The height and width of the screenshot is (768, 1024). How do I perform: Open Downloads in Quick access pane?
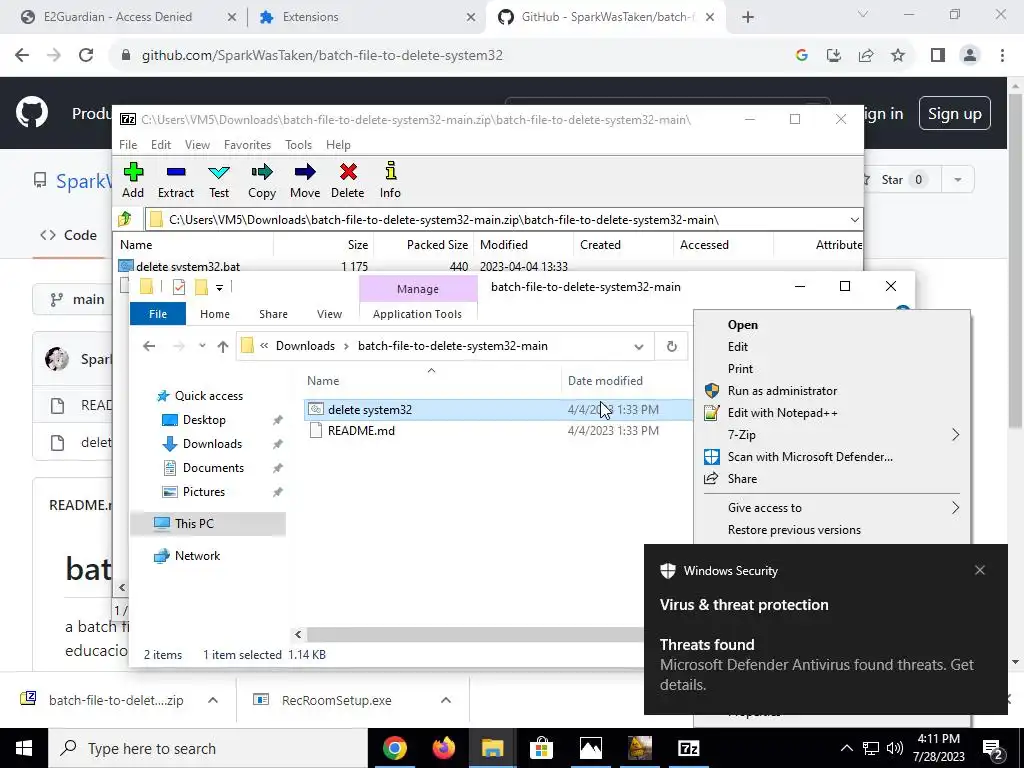click(x=212, y=444)
